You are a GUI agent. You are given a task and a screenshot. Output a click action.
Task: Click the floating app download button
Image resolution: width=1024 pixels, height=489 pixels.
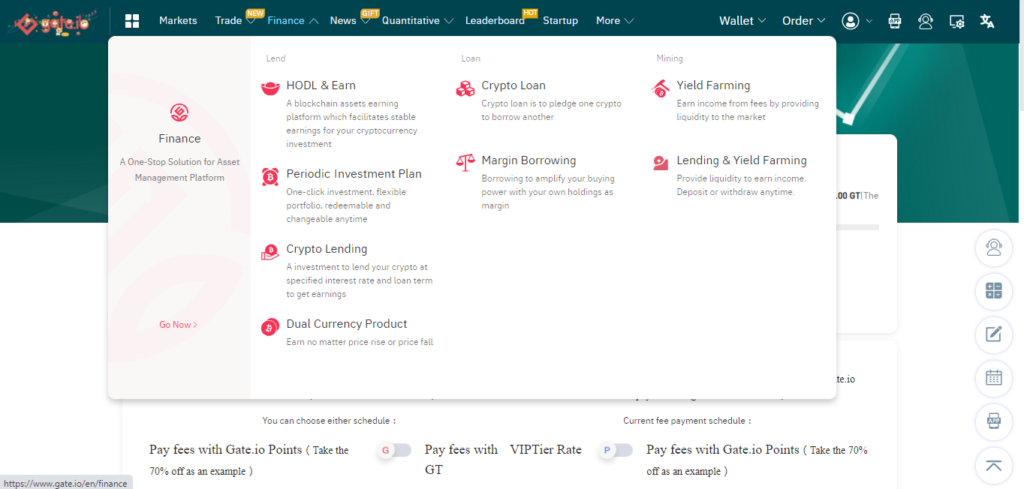[x=994, y=422]
